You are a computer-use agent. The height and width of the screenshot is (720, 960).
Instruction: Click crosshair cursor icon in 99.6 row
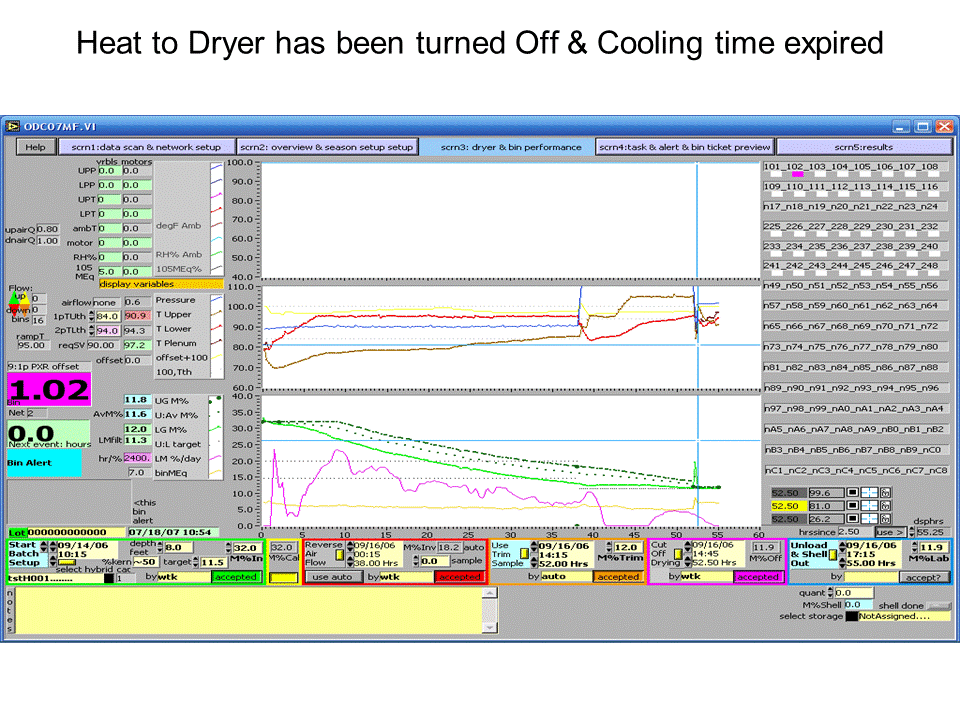(869, 492)
